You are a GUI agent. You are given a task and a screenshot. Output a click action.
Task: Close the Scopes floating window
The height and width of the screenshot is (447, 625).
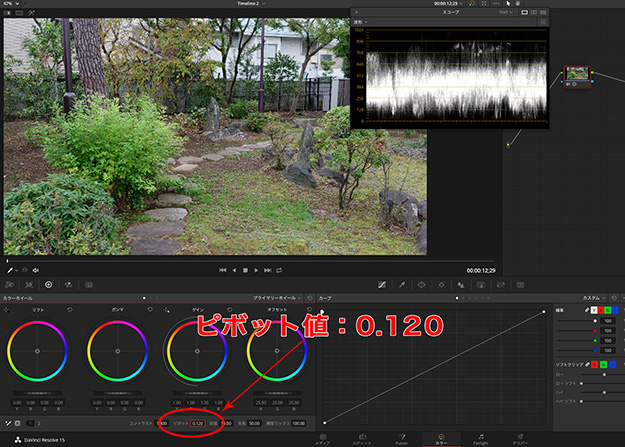(357, 12)
